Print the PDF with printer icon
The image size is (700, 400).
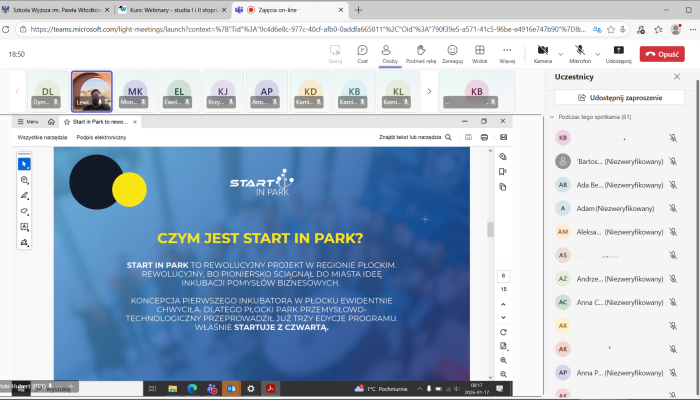coord(484,138)
